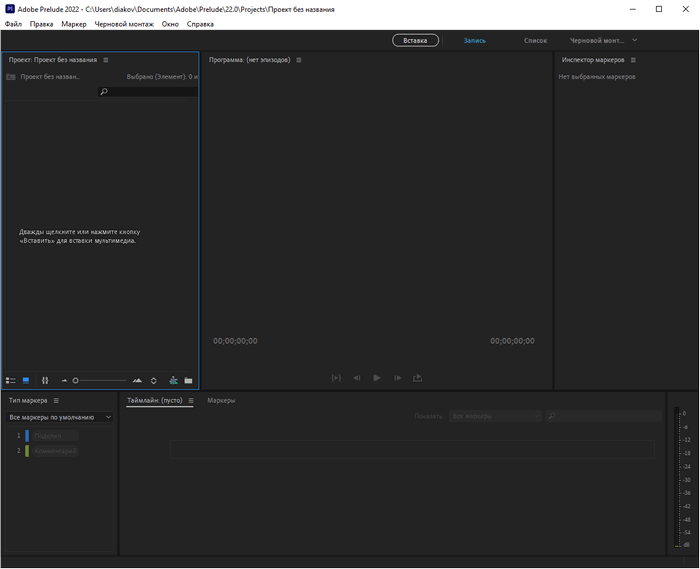Click the large mountain zoom-in icon
This screenshot has width=700, height=569.
point(137,380)
